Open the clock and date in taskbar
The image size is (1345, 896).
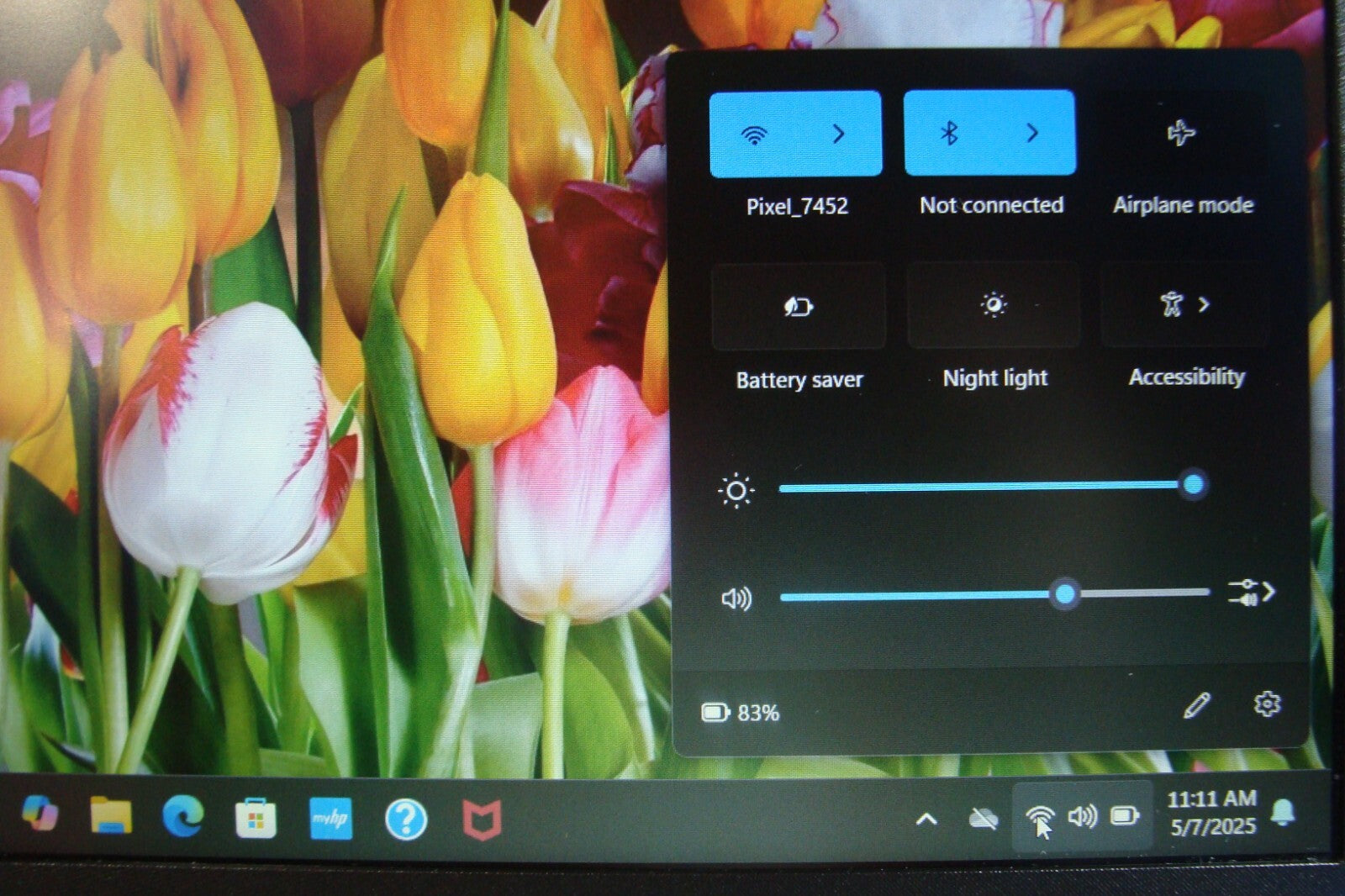(1211, 812)
